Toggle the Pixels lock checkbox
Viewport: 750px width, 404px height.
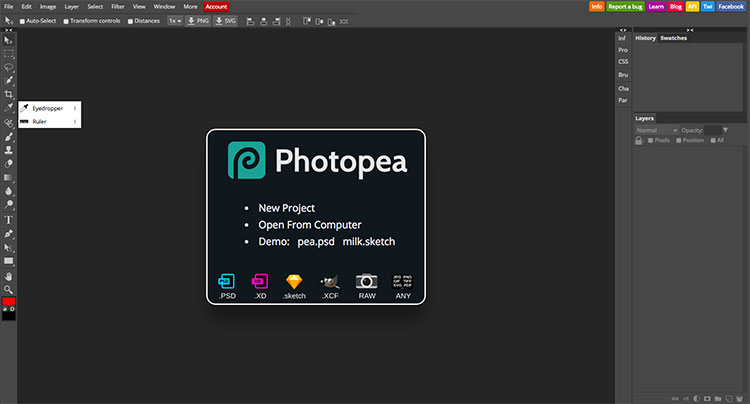pos(650,141)
